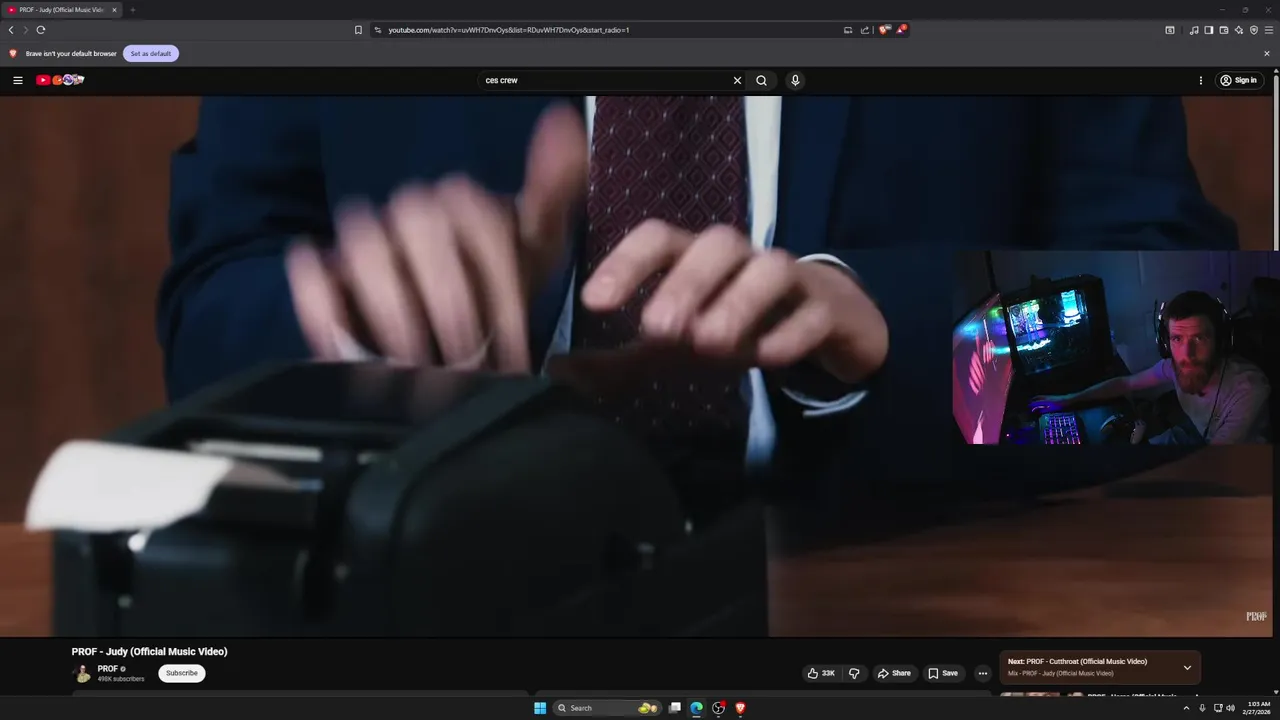Click the video title 'PROF - Judy (Official Music Video)'
The image size is (1280, 720).
(149, 651)
